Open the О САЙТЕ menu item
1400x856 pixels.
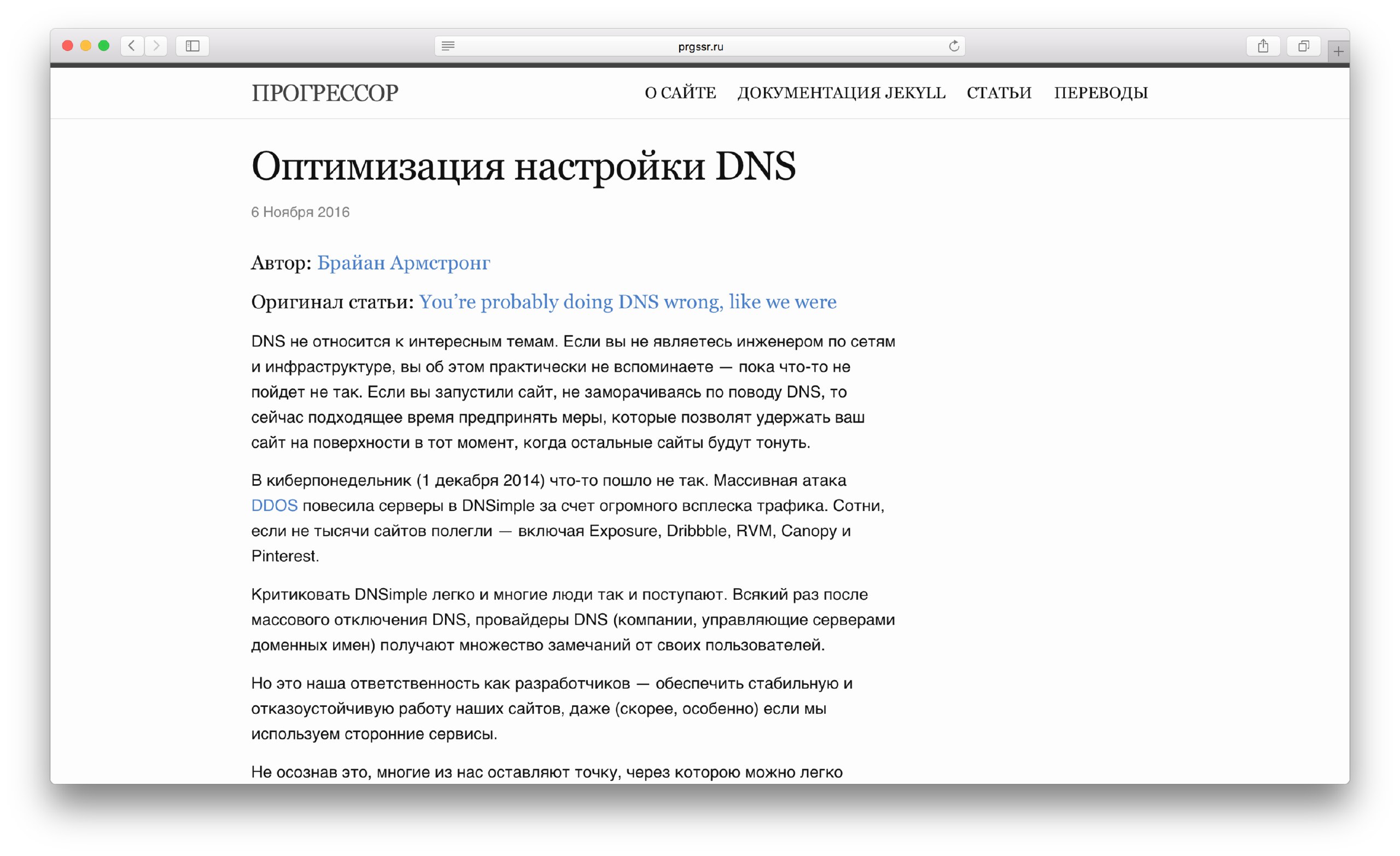tap(680, 92)
